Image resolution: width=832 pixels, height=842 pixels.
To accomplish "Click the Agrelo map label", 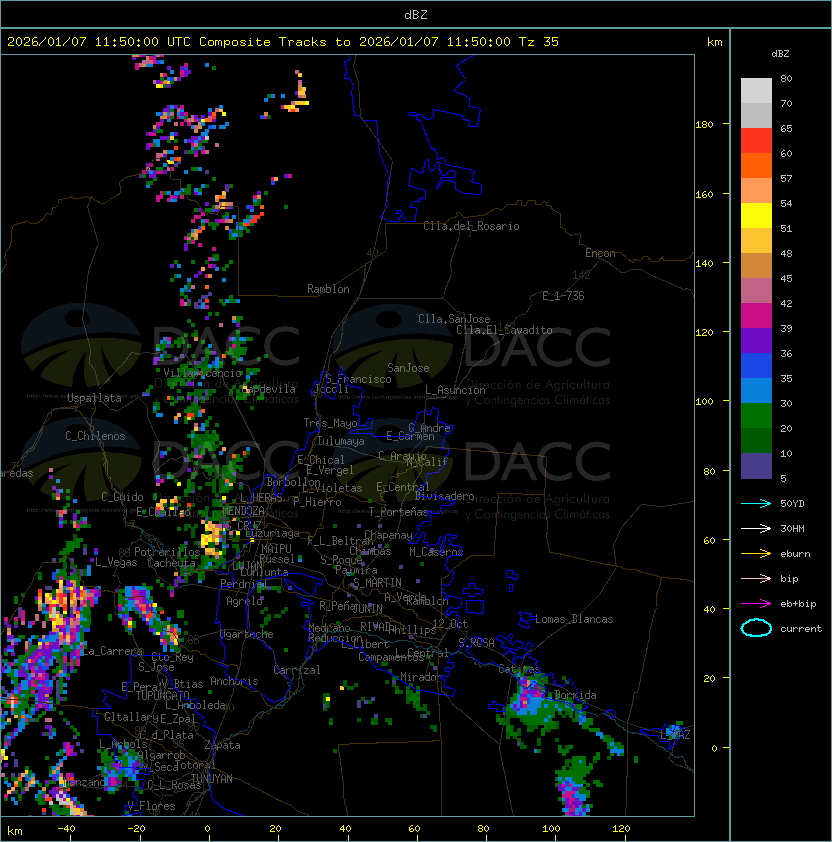I will tap(244, 601).
